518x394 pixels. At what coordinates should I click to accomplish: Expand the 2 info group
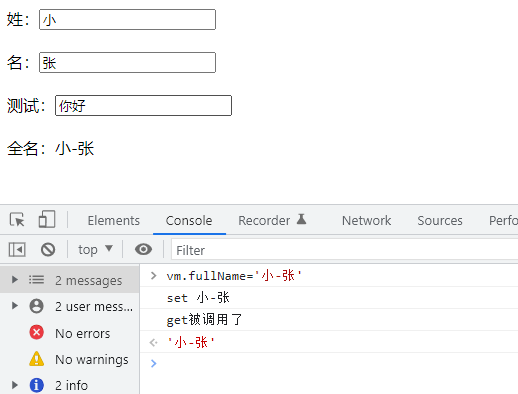click(15, 385)
